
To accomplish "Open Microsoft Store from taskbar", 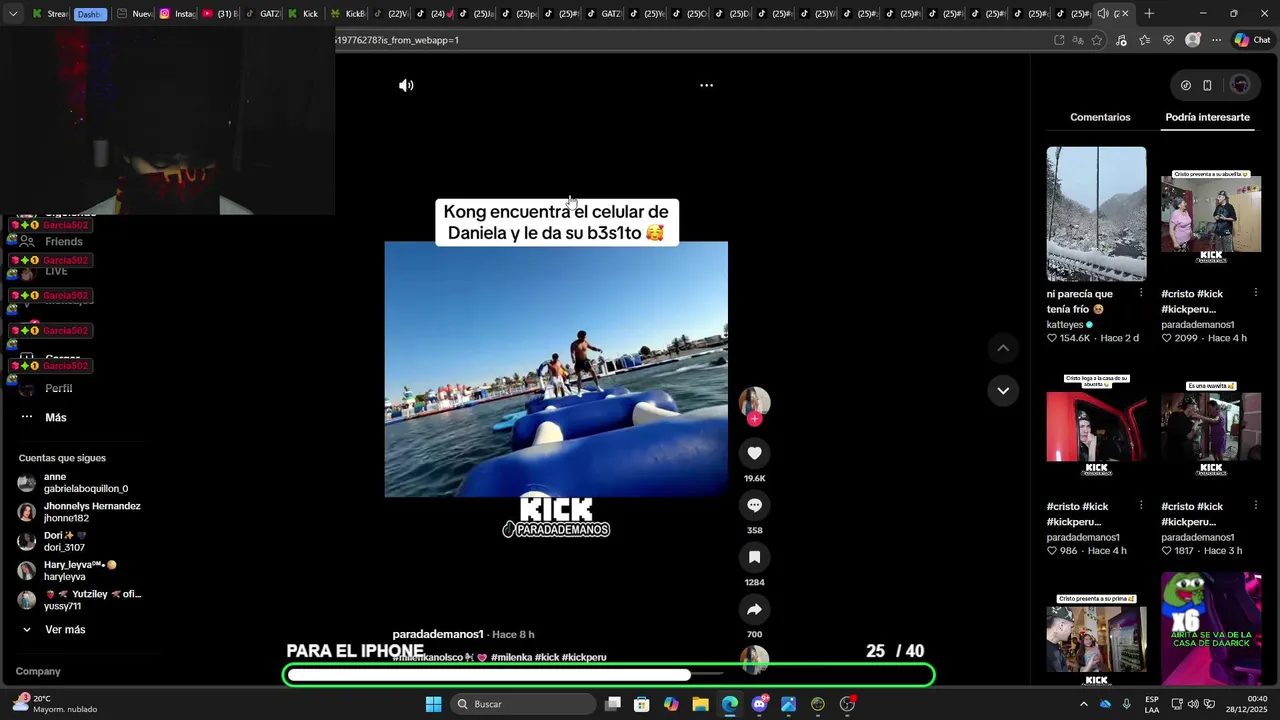I will 642,704.
